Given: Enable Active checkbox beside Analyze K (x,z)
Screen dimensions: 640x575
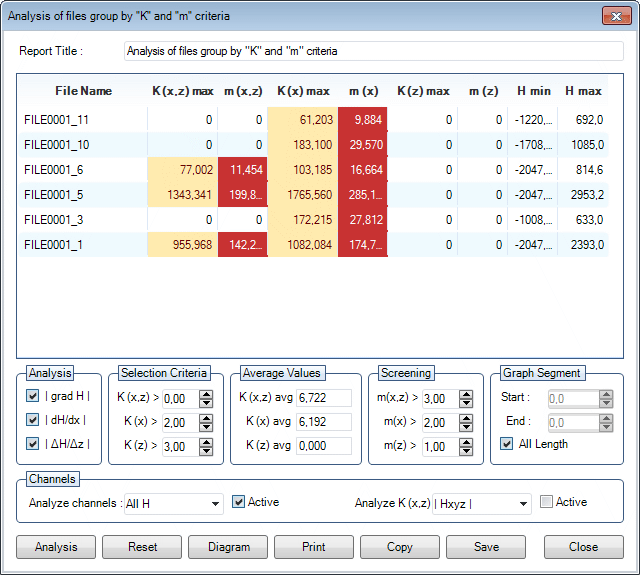Looking at the screenshot, I should [546, 502].
